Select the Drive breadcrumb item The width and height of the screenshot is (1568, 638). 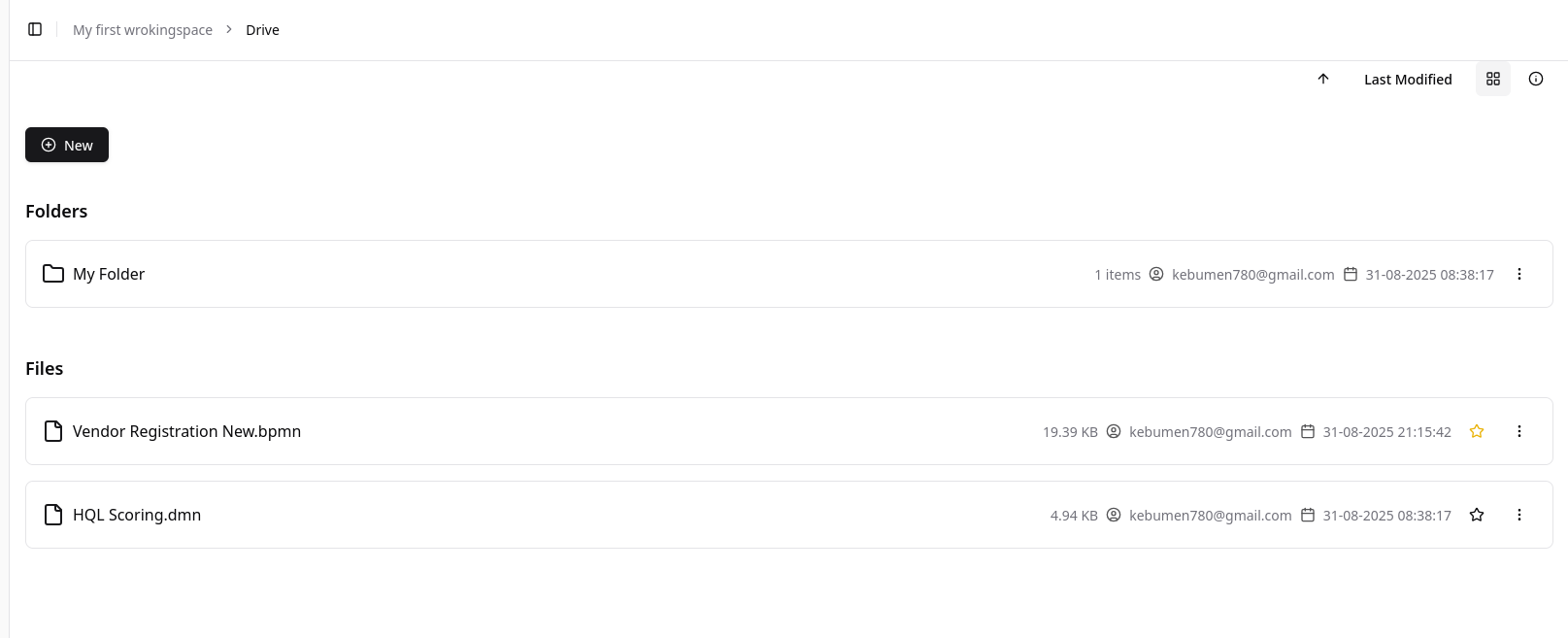pyautogui.click(x=262, y=30)
